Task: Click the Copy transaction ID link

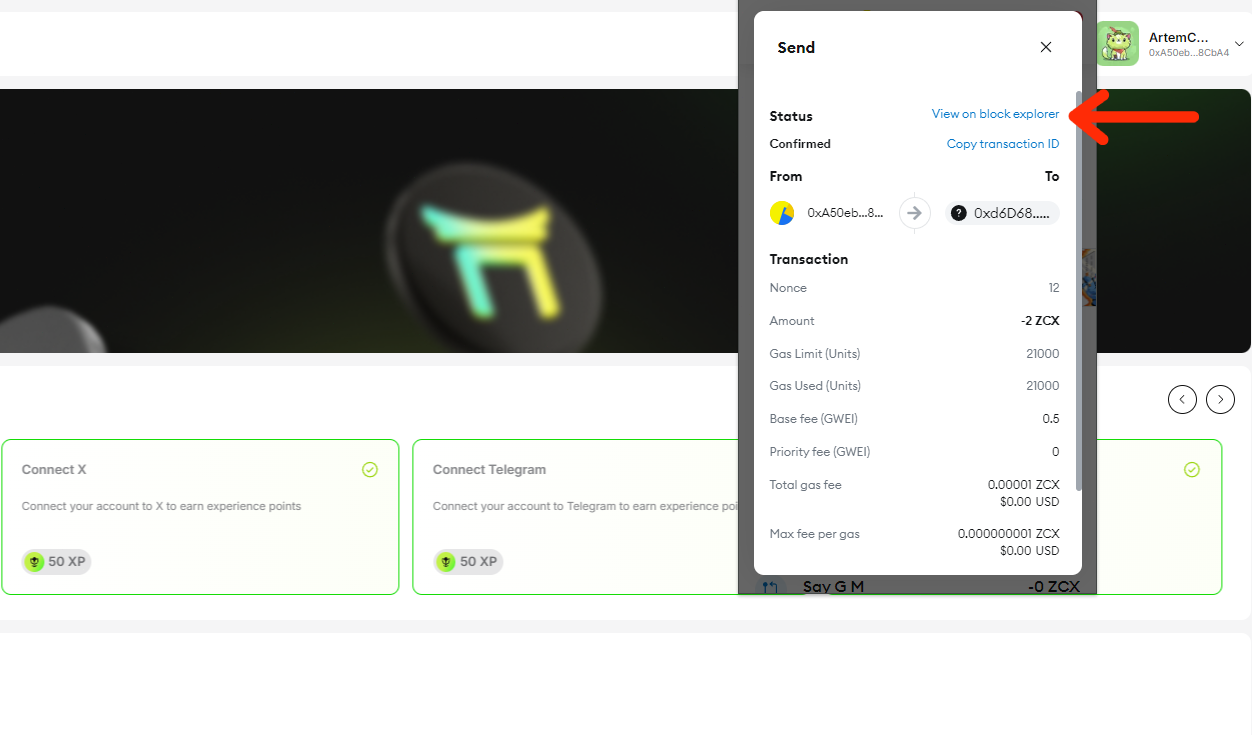Action: (x=1003, y=144)
